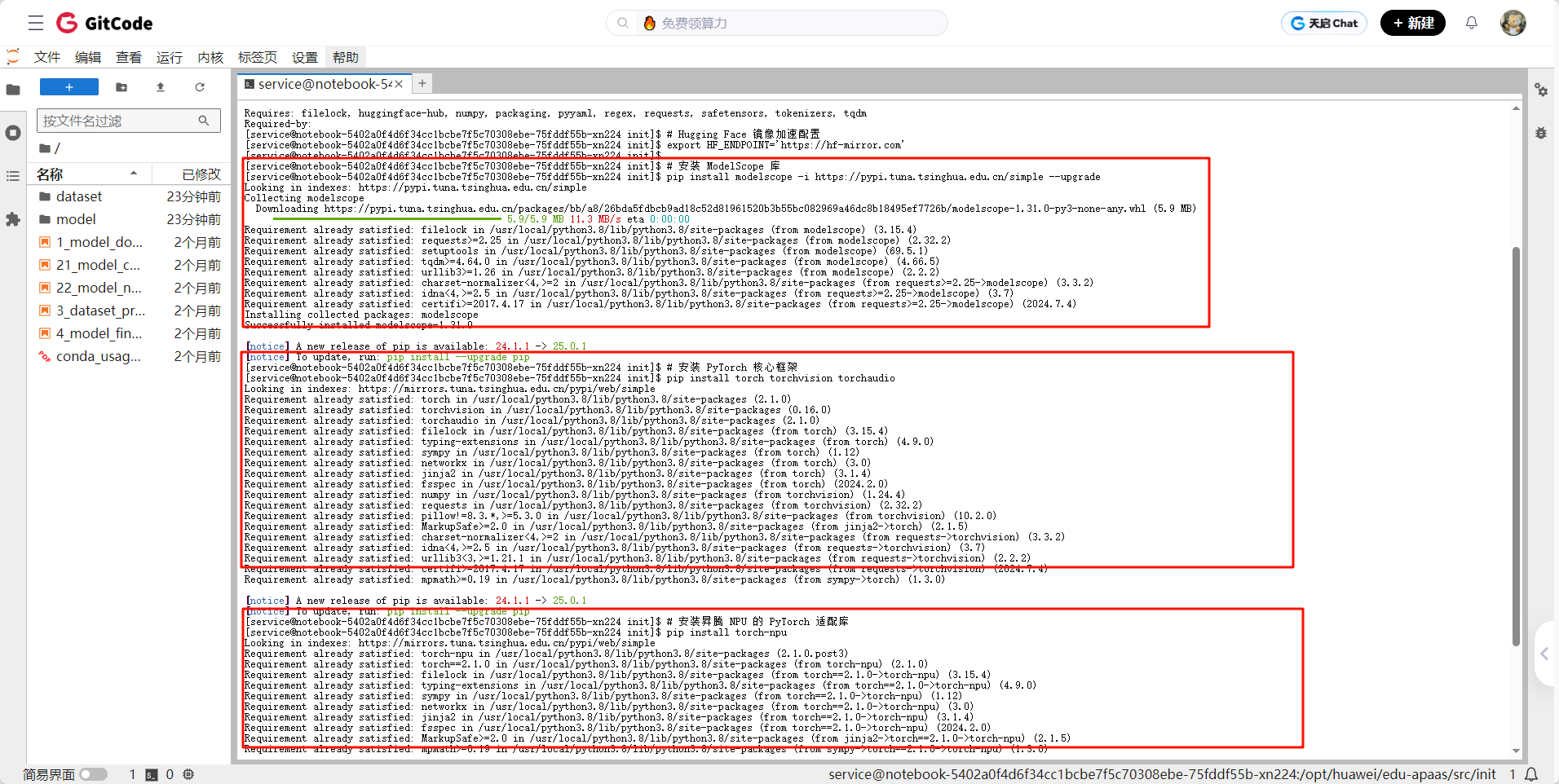Open the 帮助 menu
Image resolution: width=1559 pixels, height=784 pixels.
pyautogui.click(x=346, y=57)
